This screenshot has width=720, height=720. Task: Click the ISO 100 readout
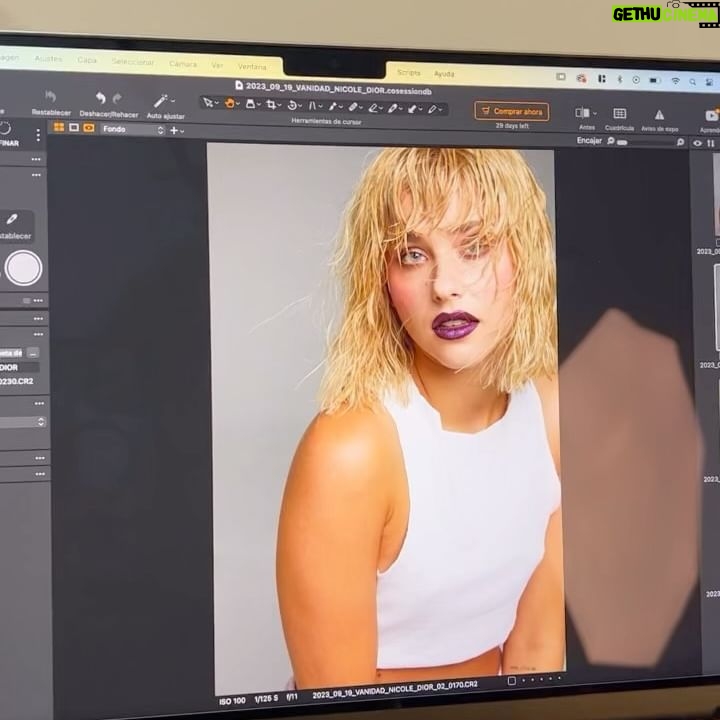click(232, 701)
